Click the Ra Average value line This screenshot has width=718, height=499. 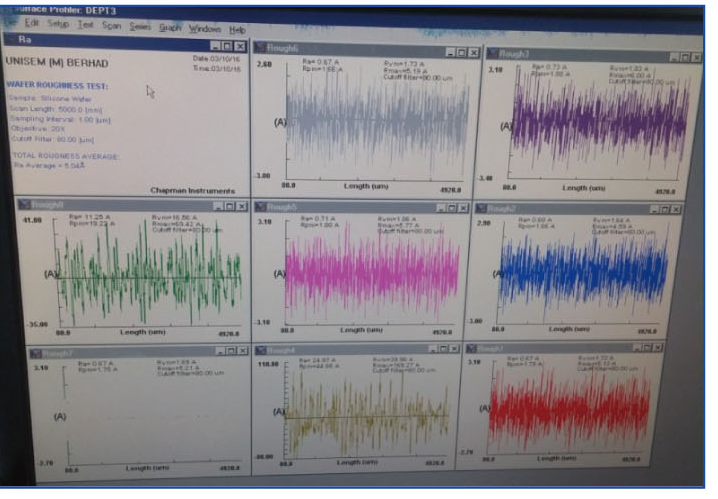click(49, 165)
